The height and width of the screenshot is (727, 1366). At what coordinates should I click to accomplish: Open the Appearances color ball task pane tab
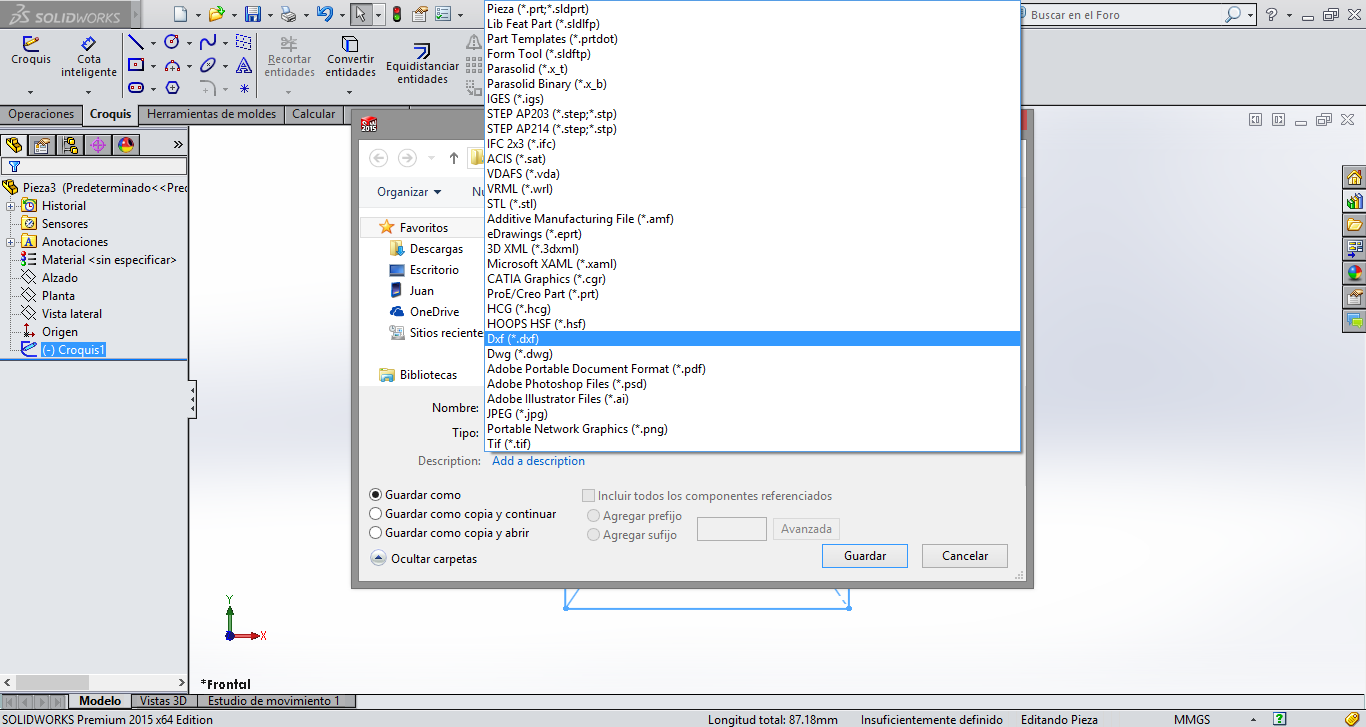pyautogui.click(x=1355, y=273)
